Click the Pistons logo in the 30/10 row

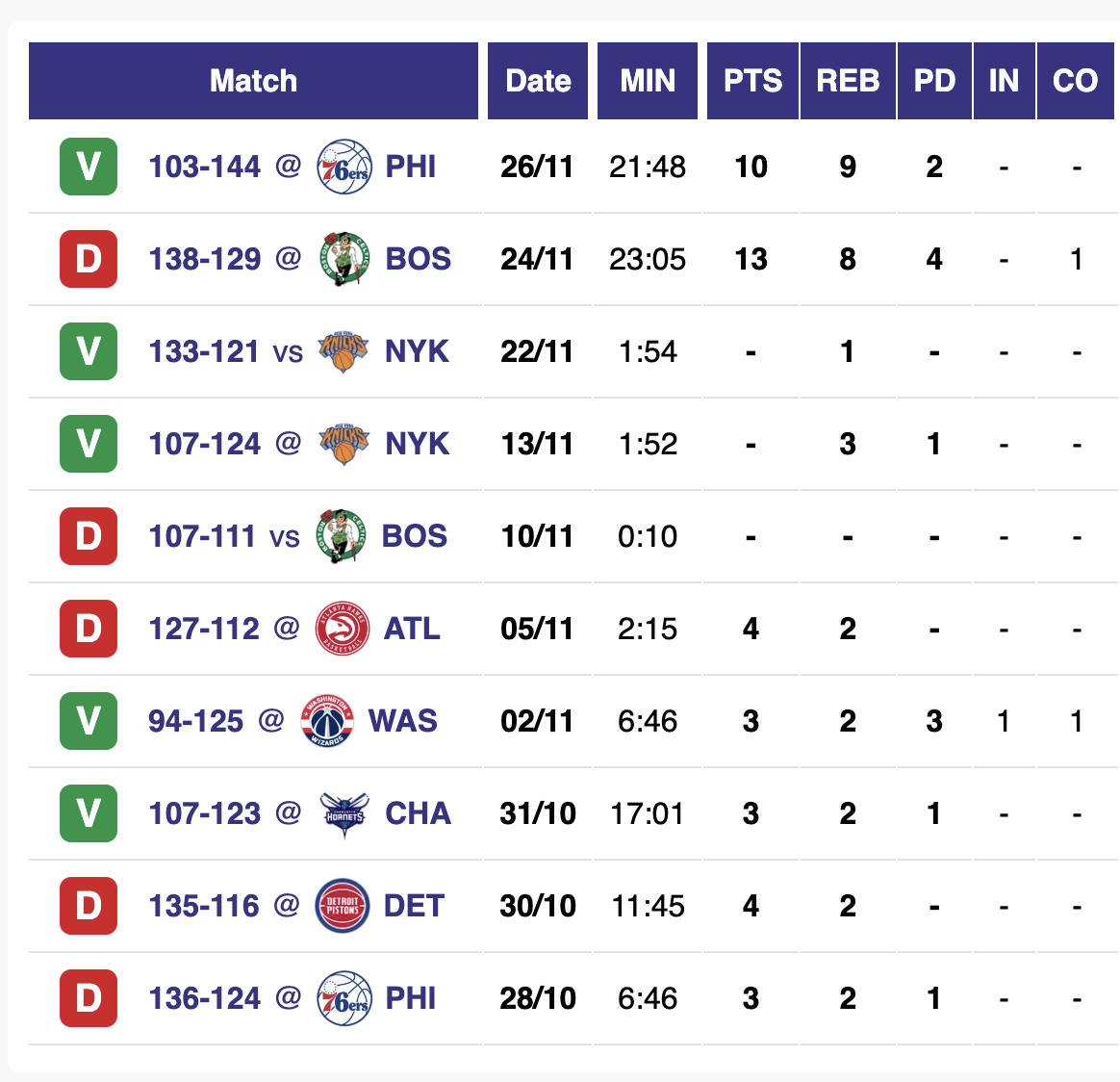343,906
